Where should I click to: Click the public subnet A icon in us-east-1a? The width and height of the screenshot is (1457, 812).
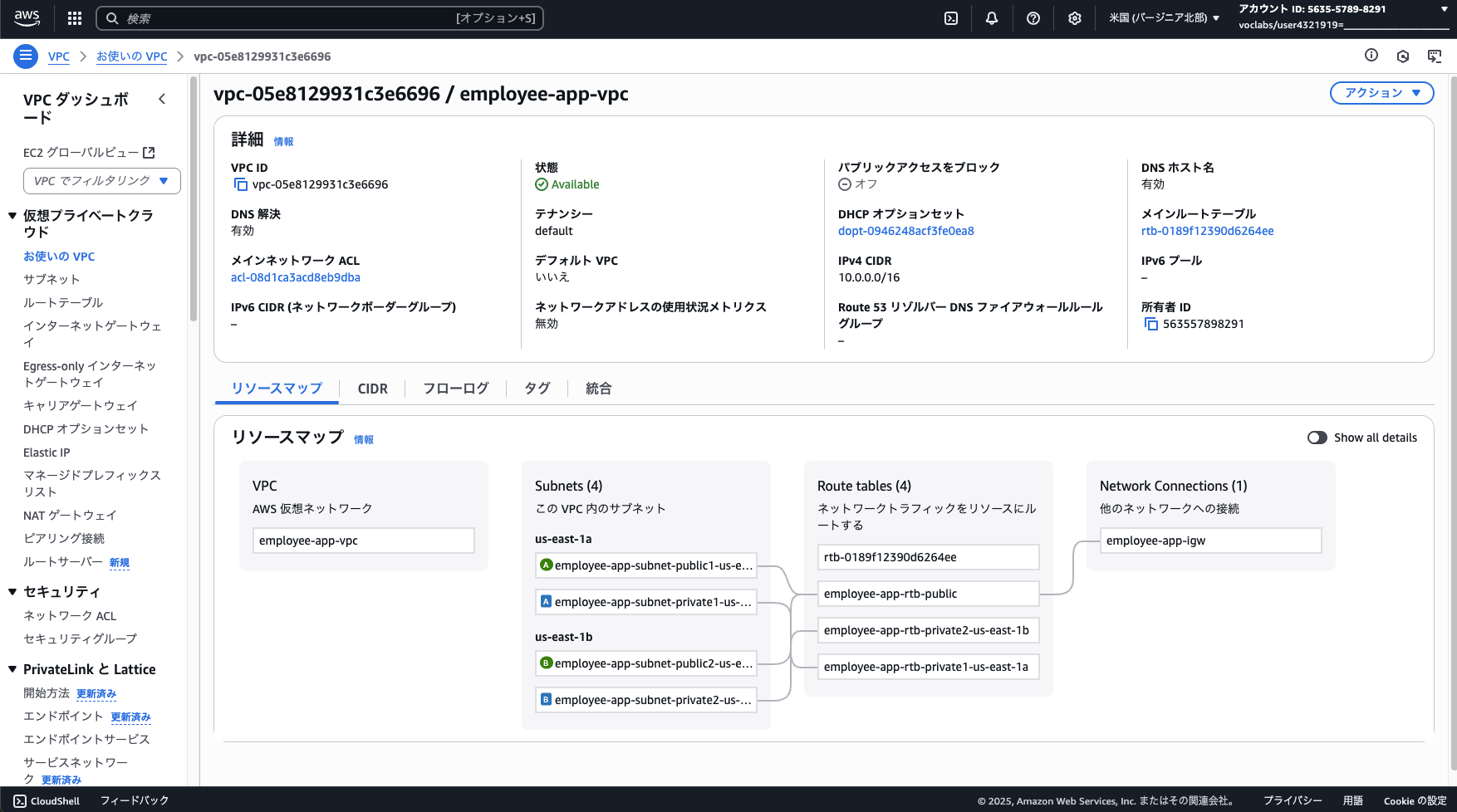pyautogui.click(x=546, y=565)
